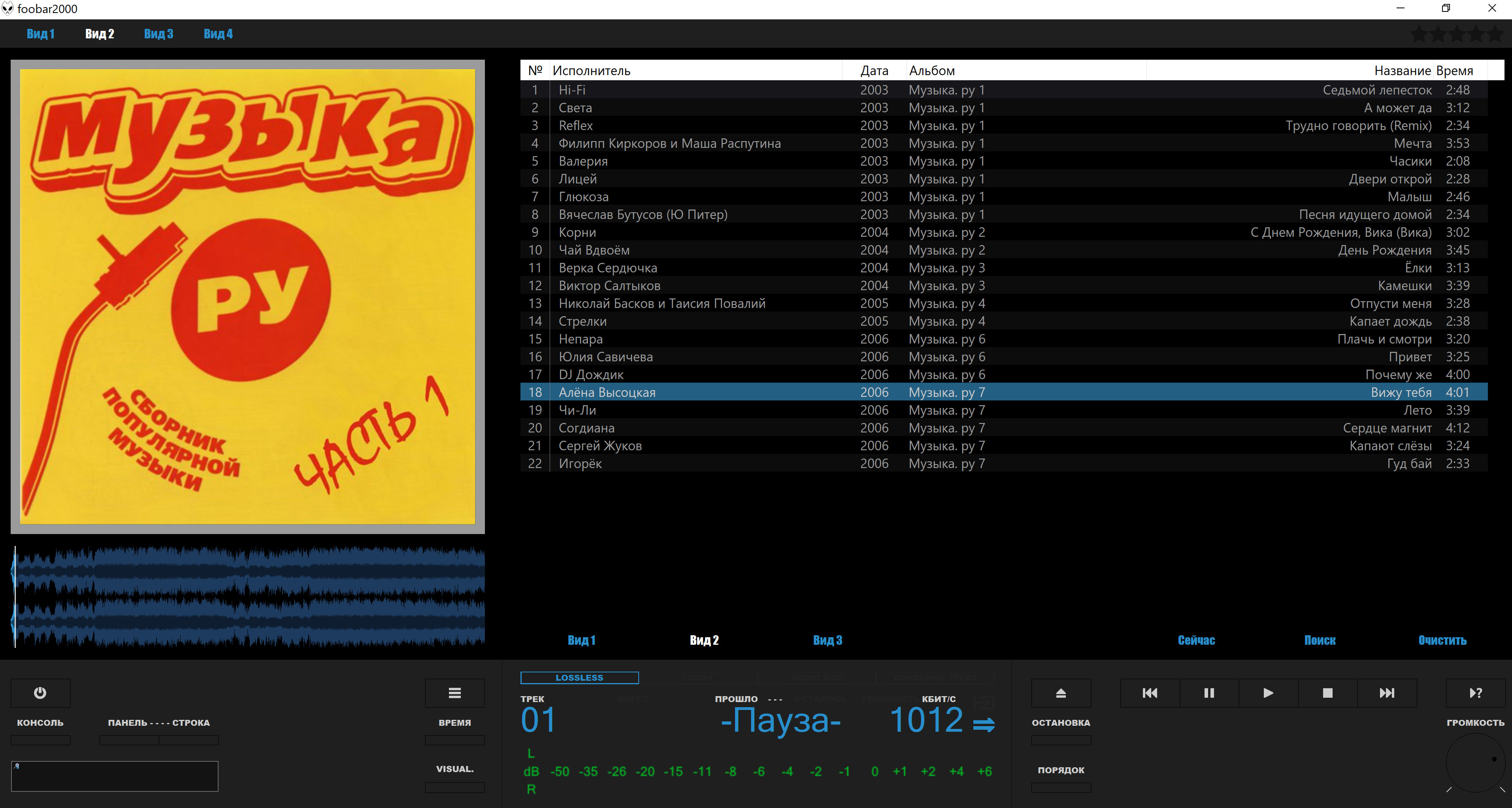The image size is (1512, 808).
Task: Click the stop button
Action: 1328,693
